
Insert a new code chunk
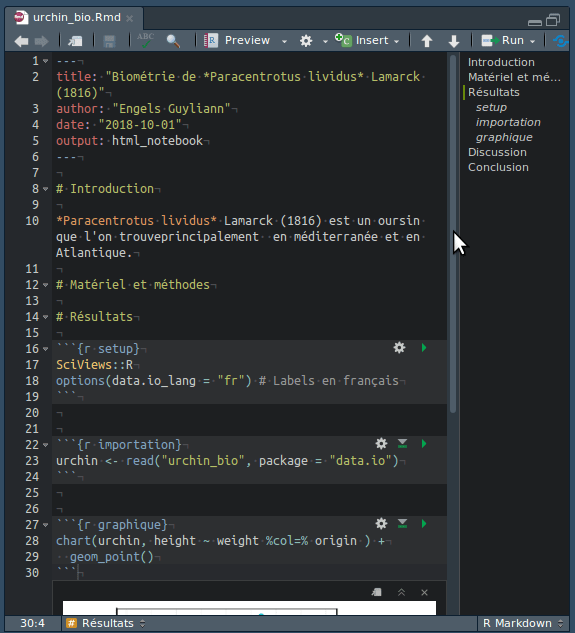367,40
